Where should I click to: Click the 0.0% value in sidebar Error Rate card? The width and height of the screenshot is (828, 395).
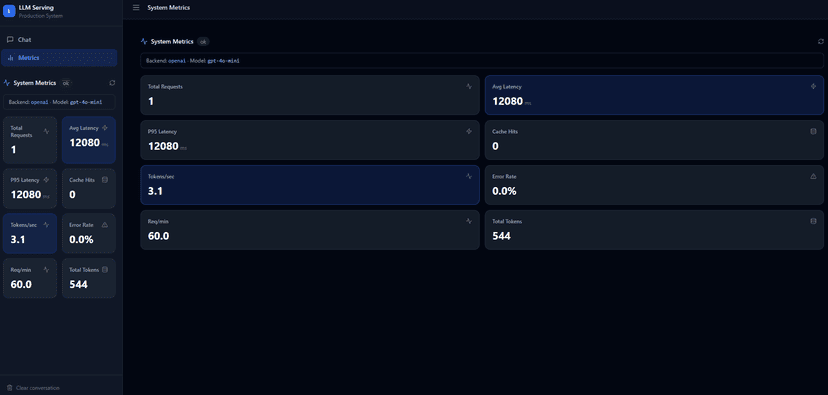coord(81,240)
